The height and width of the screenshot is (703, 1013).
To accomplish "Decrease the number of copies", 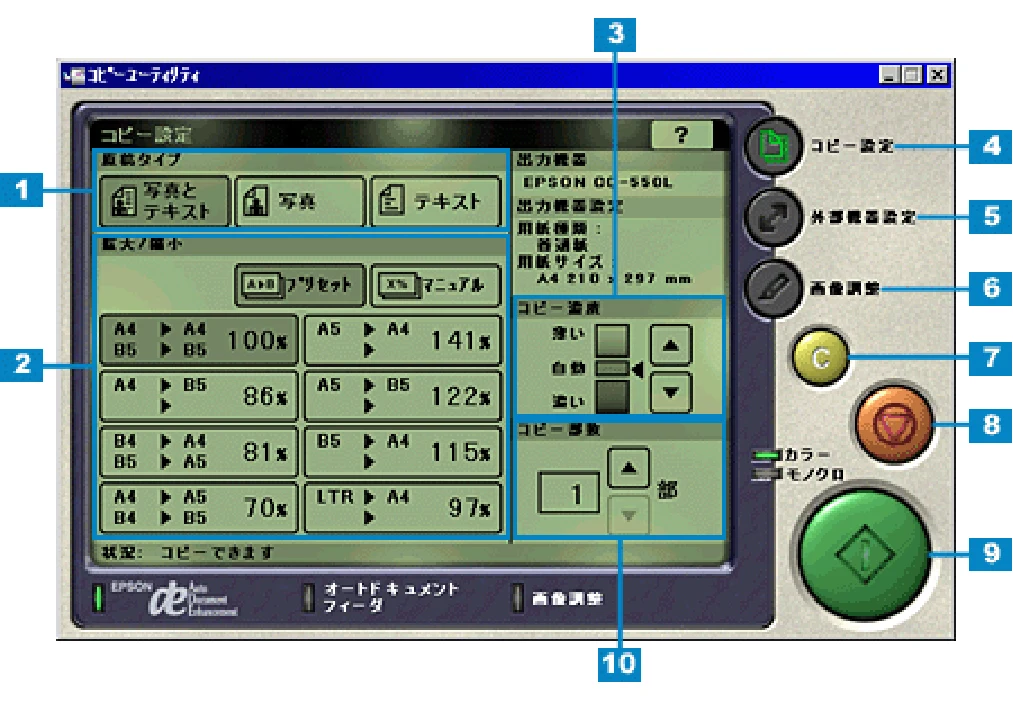I will (x=629, y=514).
